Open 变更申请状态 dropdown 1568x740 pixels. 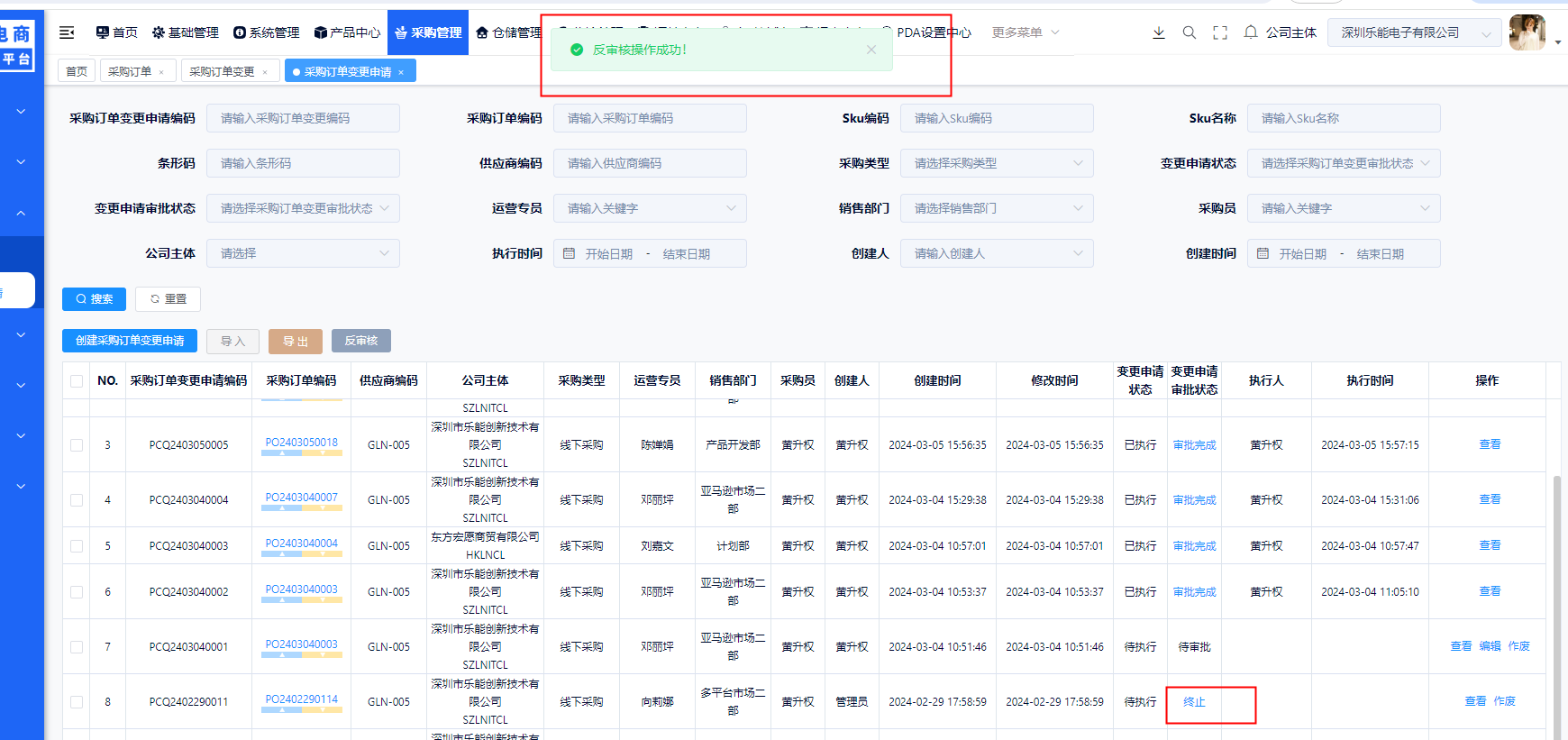[x=1344, y=163]
